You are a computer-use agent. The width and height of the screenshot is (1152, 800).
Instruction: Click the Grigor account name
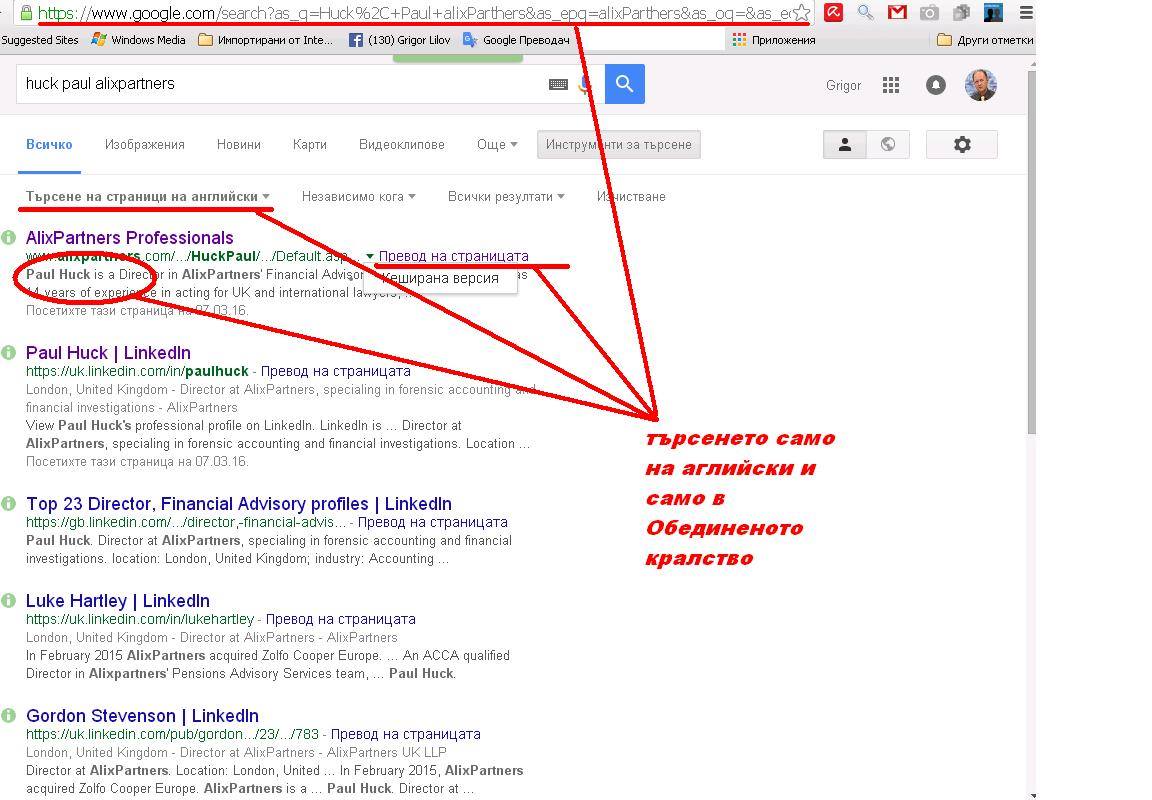click(843, 85)
